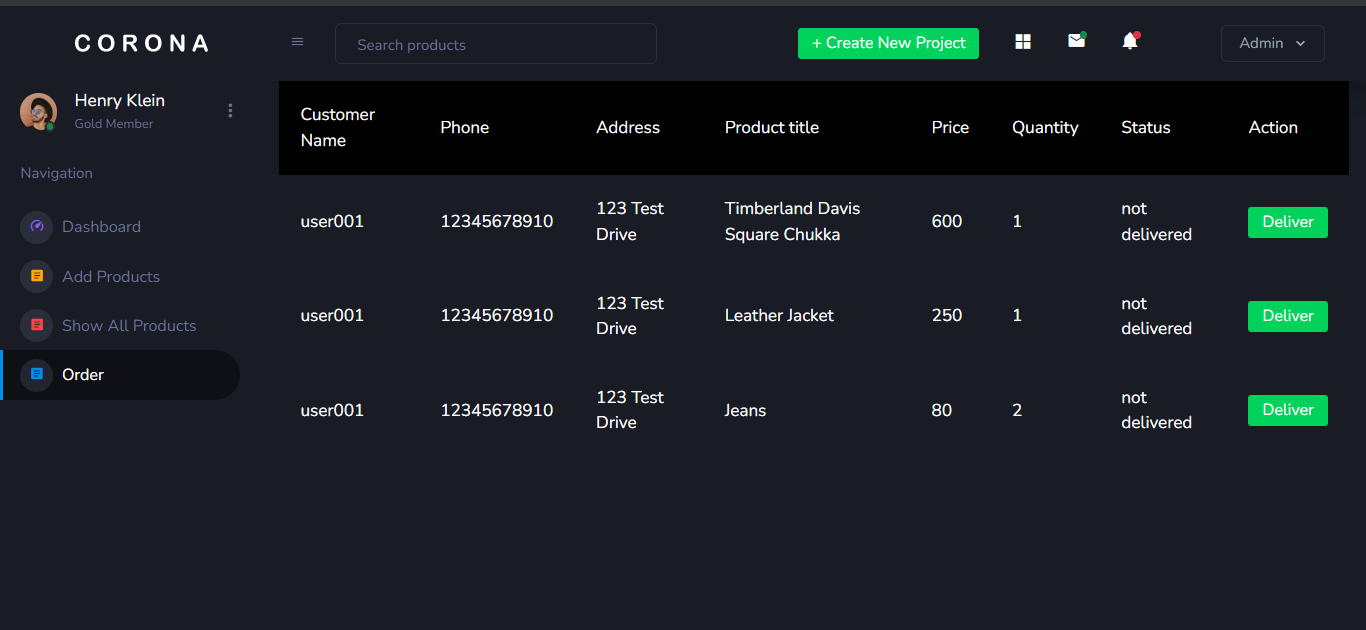The width and height of the screenshot is (1366, 630).
Task: Open the three-dot menu beside Henry Klein
Action: point(230,110)
